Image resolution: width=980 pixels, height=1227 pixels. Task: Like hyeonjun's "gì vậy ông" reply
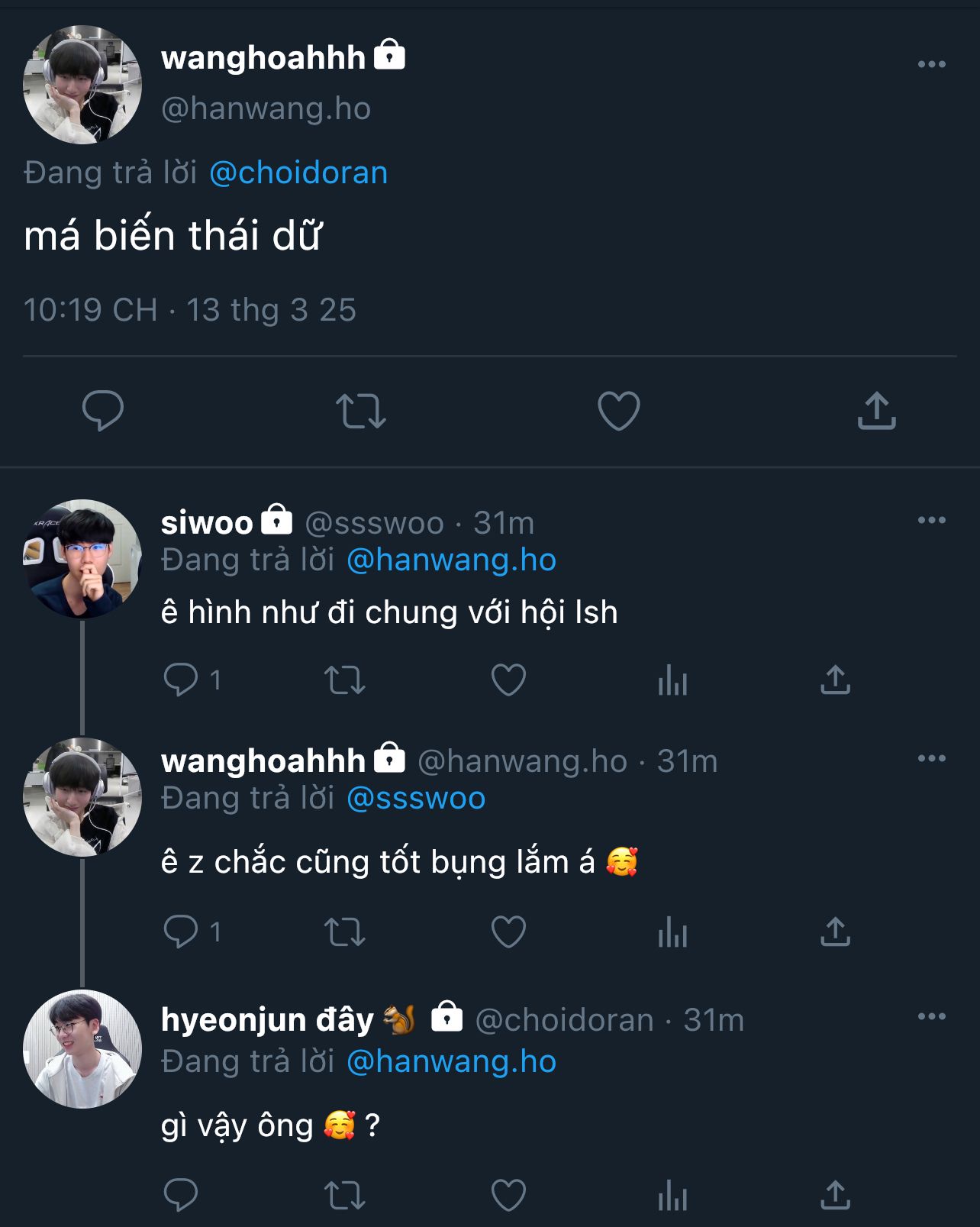click(x=508, y=1195)
